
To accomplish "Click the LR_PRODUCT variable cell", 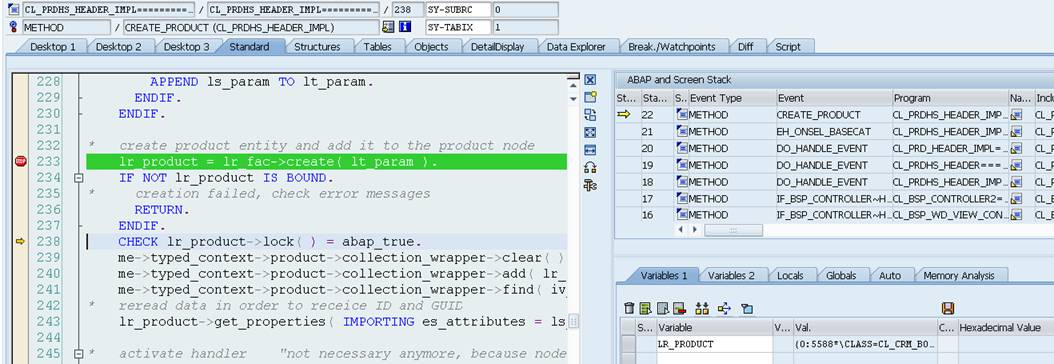I will click(715, 344).
